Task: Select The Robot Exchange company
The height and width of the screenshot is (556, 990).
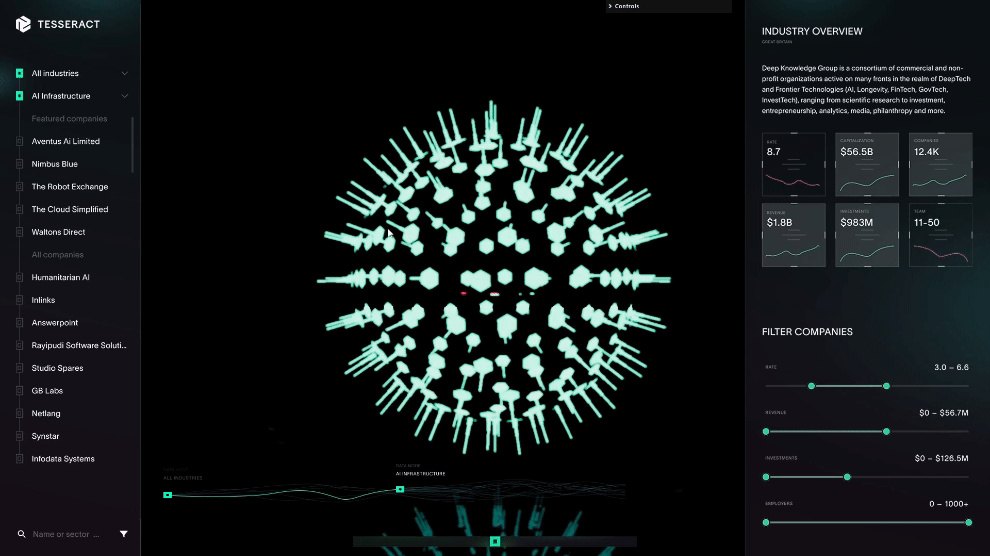Action: [x=69, y=187]
